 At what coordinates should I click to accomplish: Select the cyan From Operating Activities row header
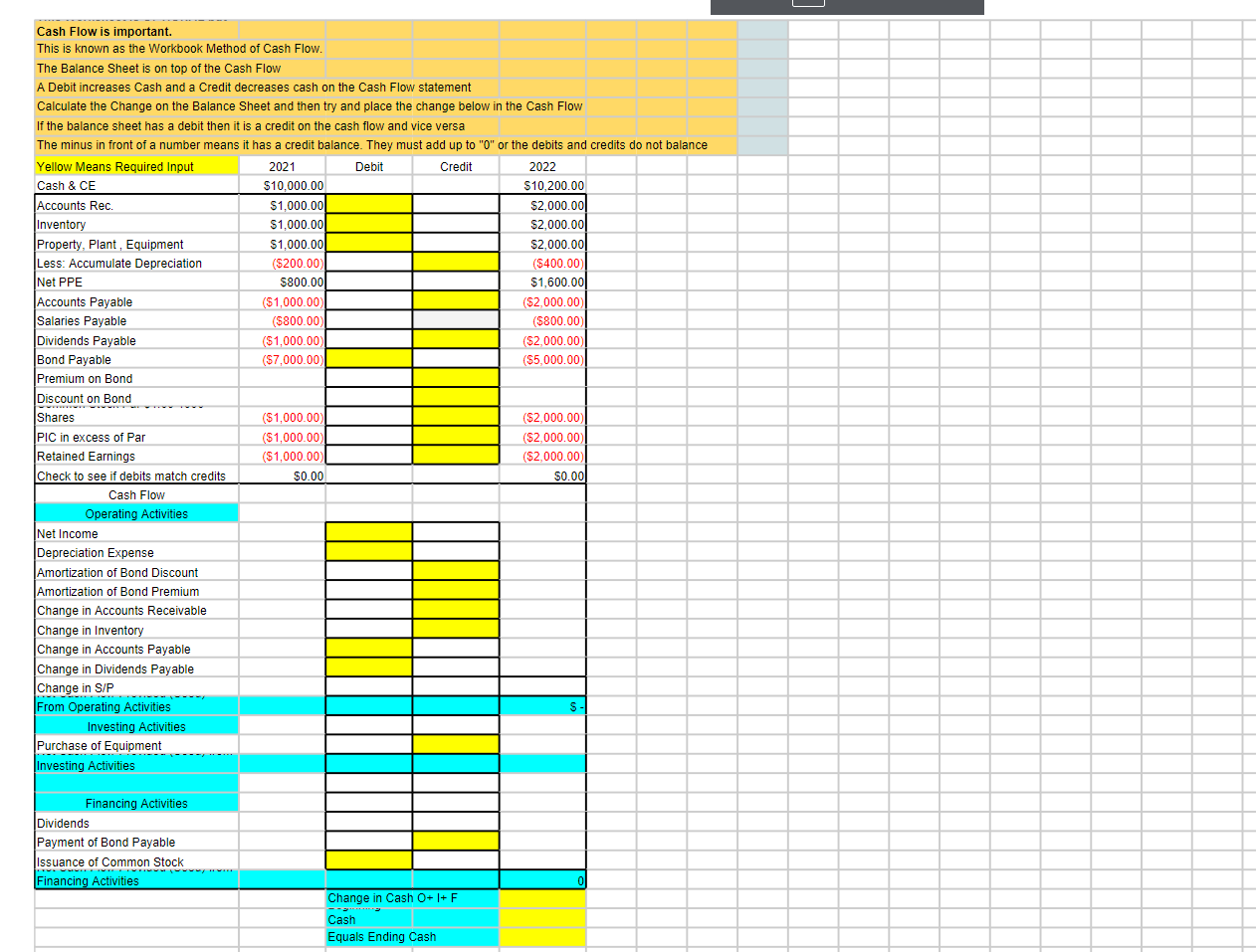tap(105, 706)
